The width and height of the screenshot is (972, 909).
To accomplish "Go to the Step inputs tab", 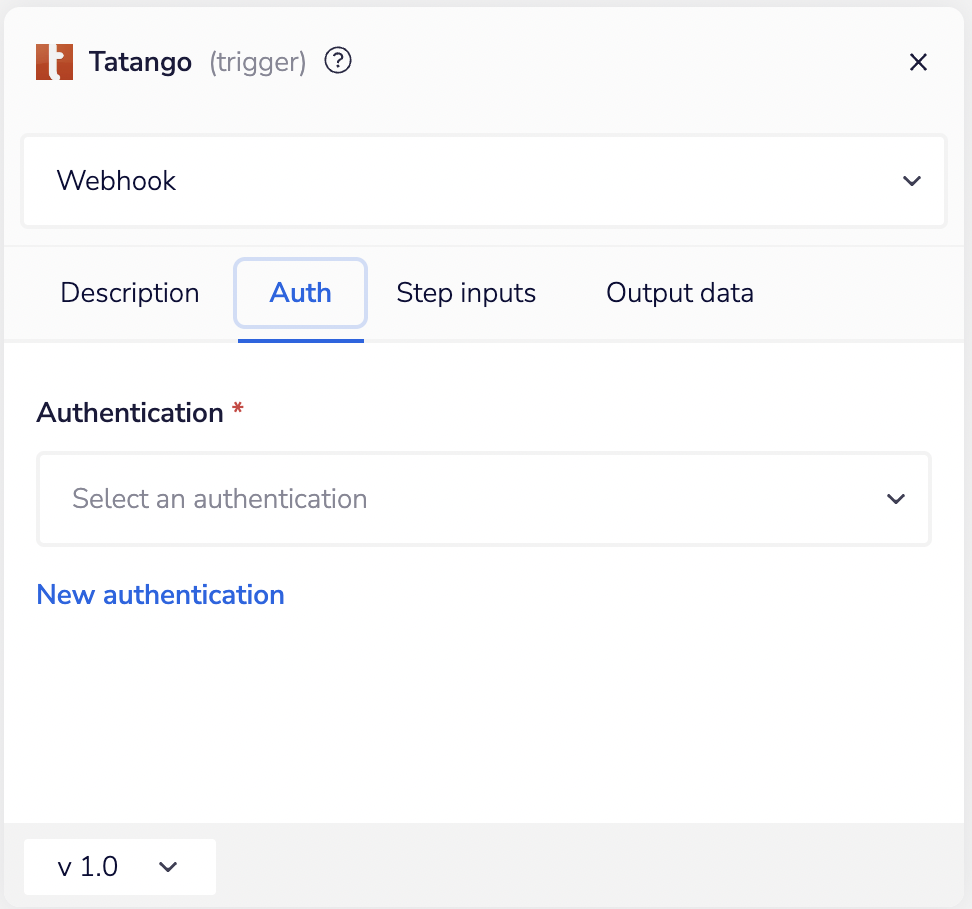I will [x=466, y=293].
